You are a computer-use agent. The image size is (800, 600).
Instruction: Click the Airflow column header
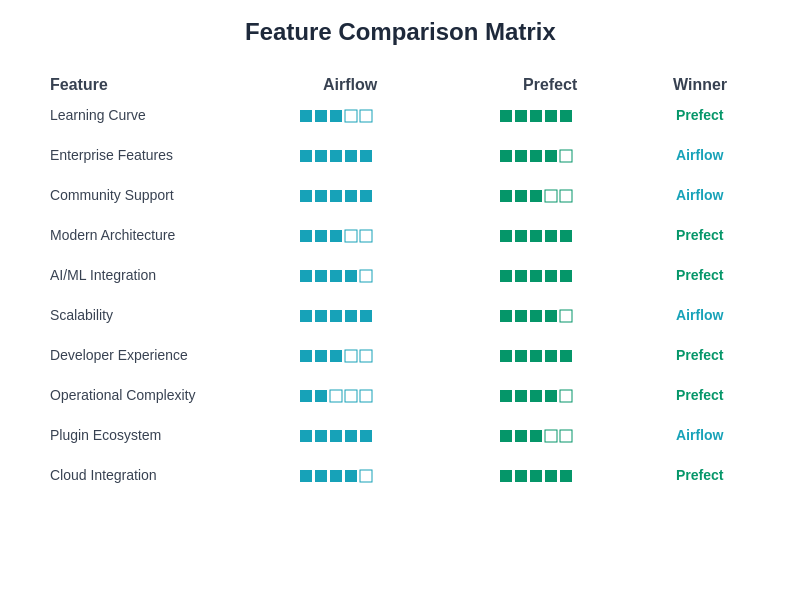[x=350, y=85]
